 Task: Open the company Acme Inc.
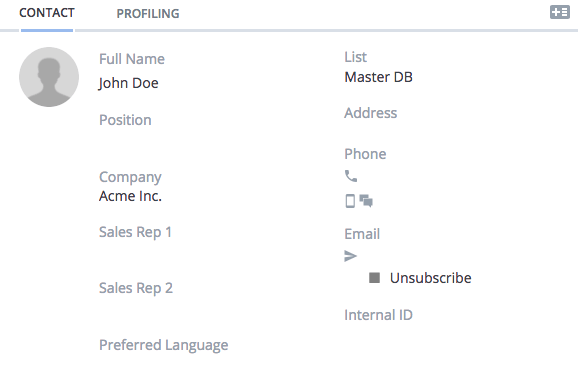[x=130, y=196]
